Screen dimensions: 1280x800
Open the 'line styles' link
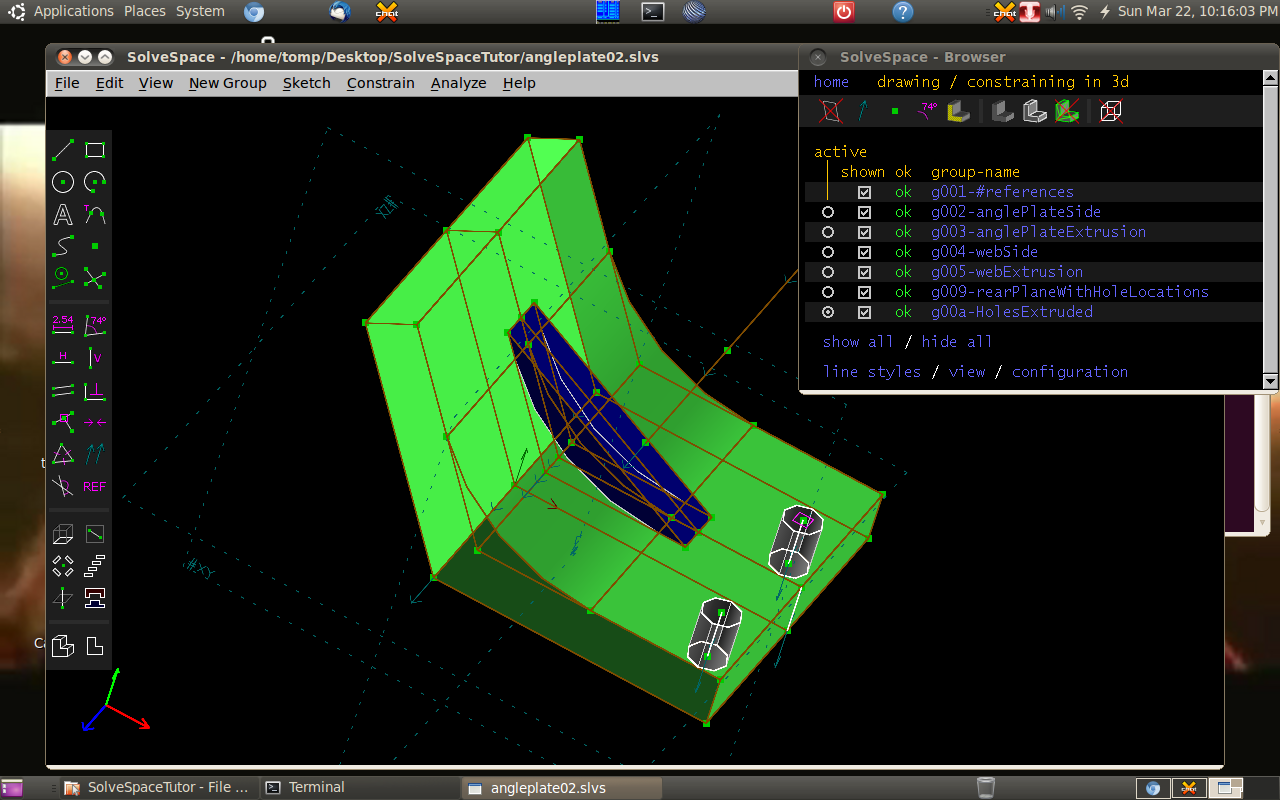871,372
